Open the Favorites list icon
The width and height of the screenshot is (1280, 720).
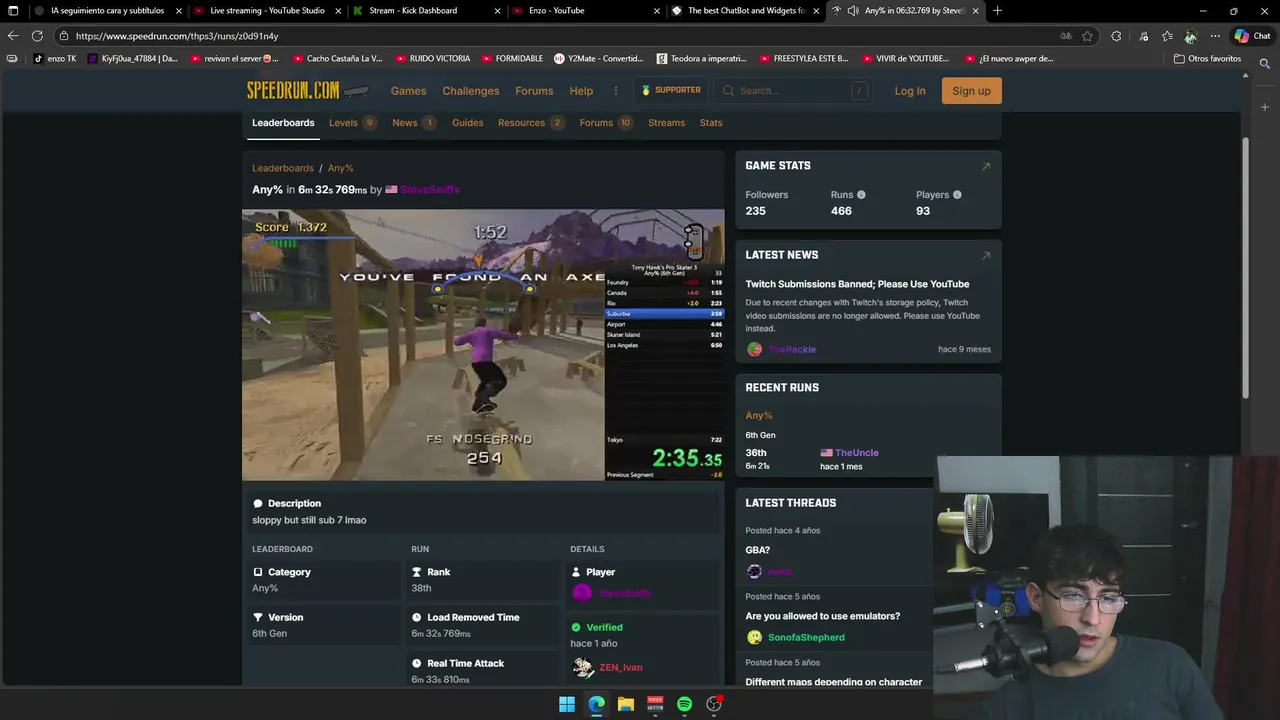click(1167, 36)
